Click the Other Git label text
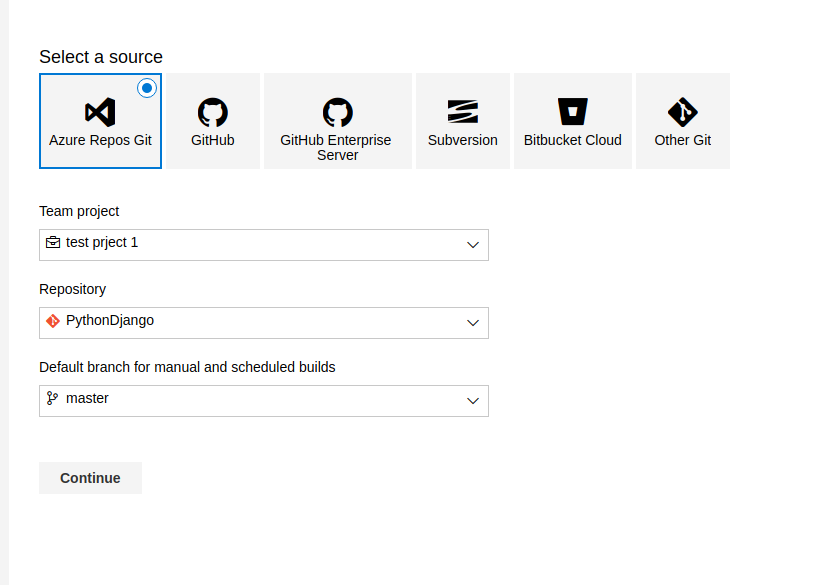 [683, 140]
